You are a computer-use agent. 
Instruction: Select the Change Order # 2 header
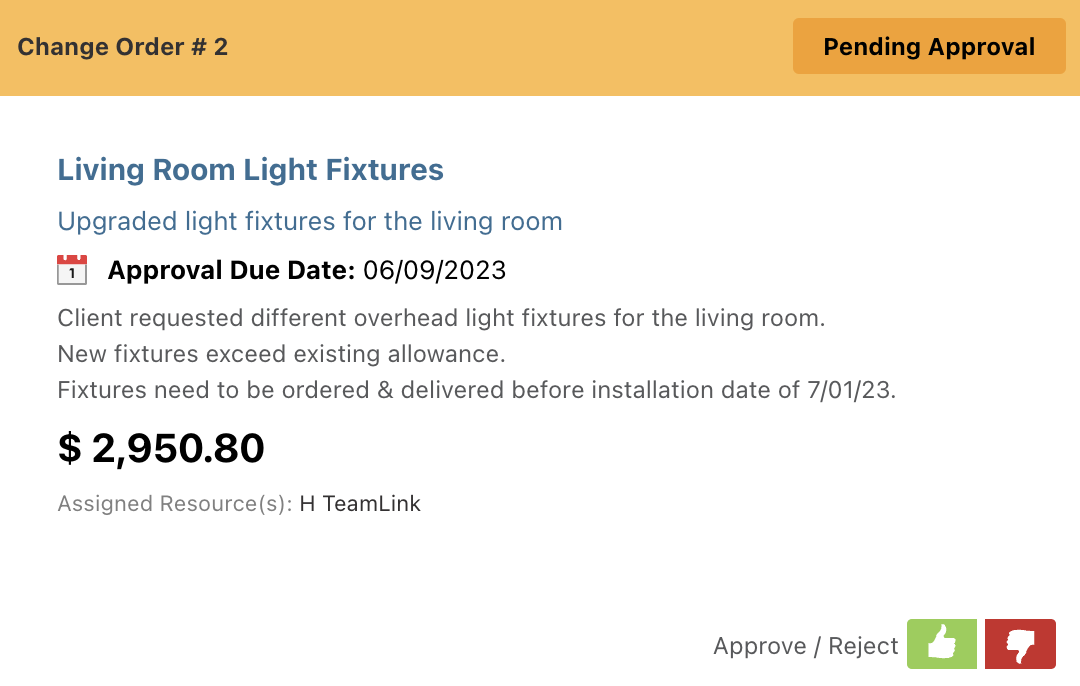tap(122, 46)
